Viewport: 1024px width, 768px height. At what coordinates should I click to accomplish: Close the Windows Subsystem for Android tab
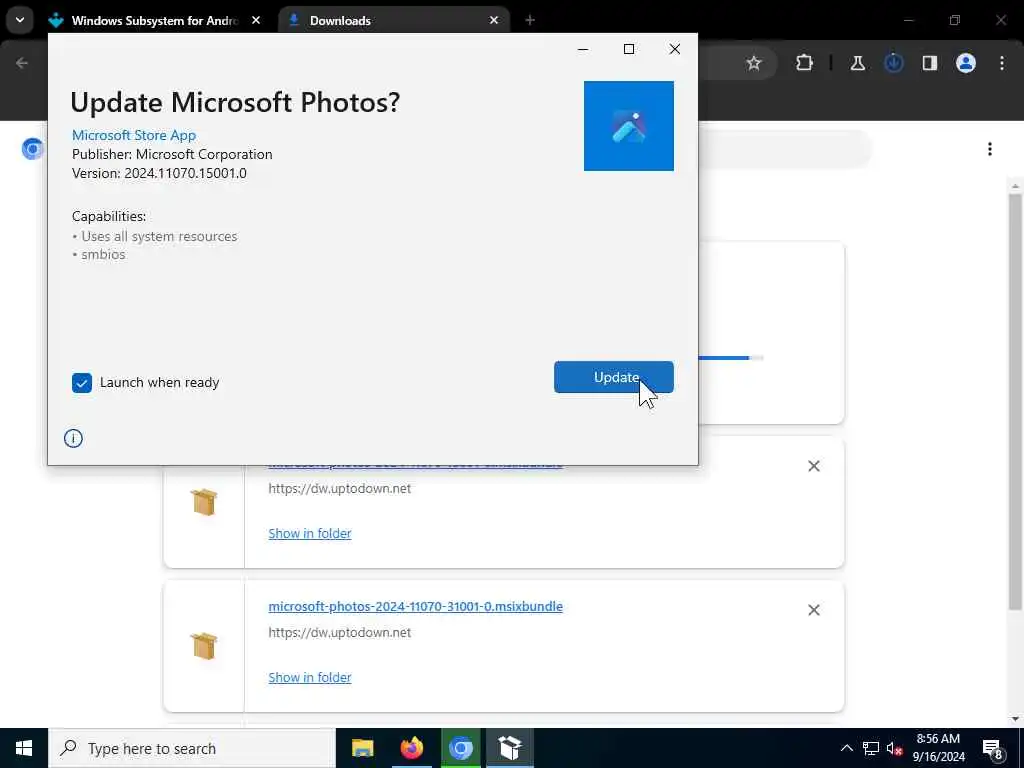click(x=256, y=20)
